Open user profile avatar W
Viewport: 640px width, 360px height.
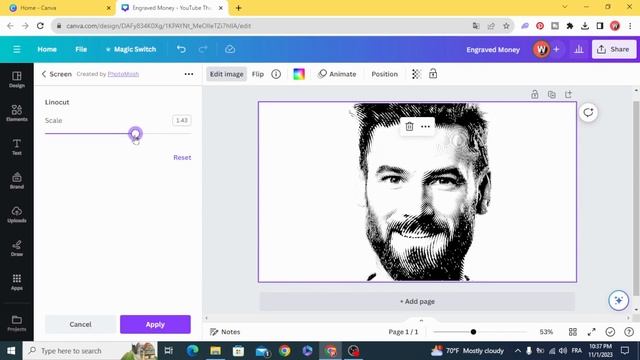[541, 49]
